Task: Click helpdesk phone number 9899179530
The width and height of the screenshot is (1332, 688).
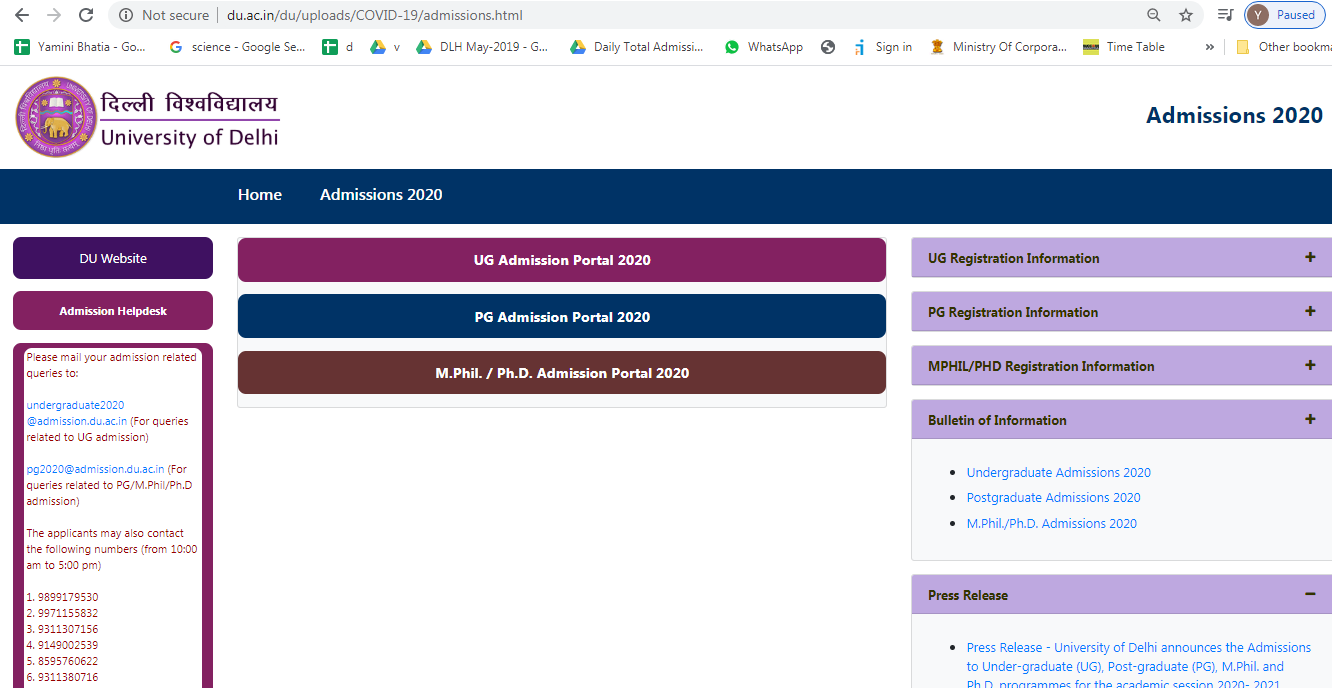Action: (x=68, y=597)
